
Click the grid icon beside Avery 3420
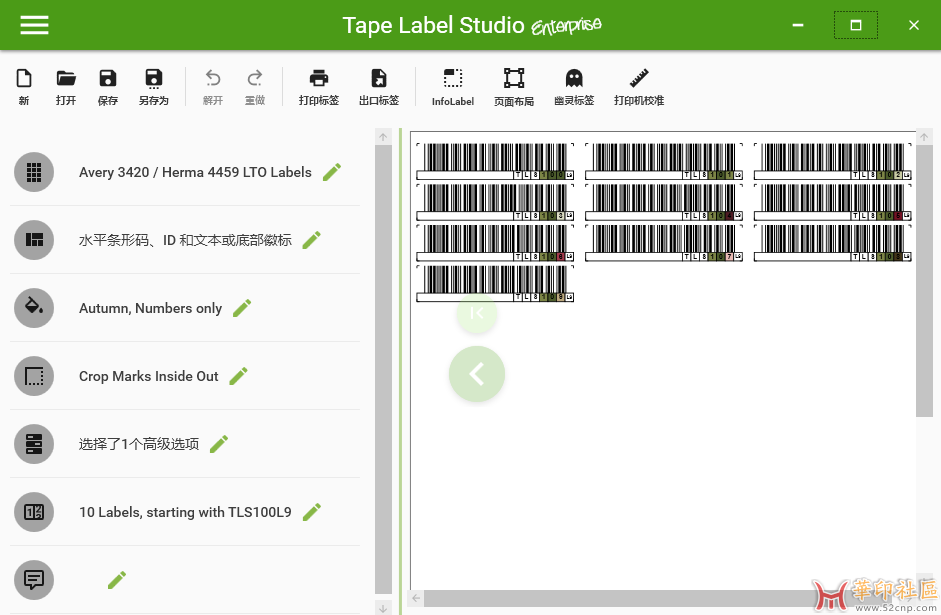tap(34, 172)
